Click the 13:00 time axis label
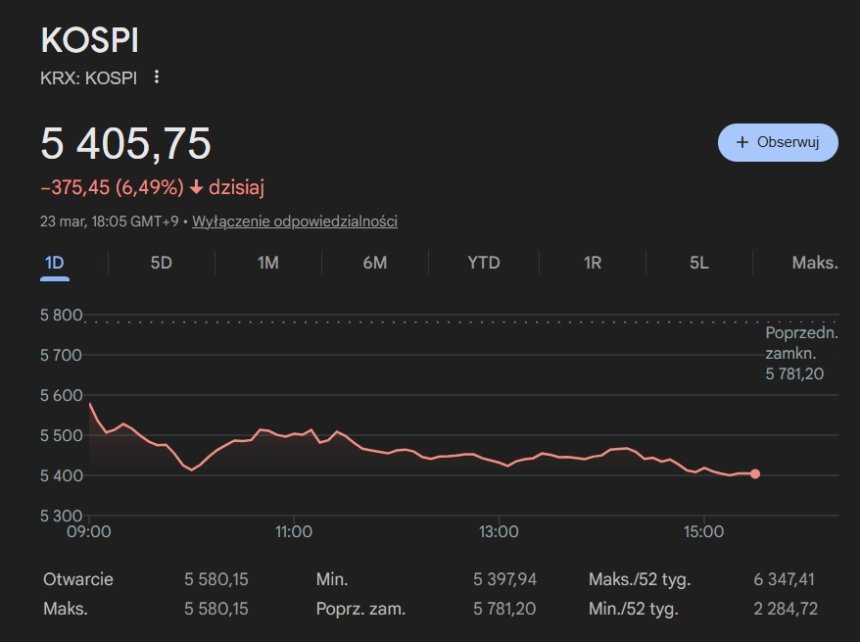Image resolution: width=860 pixels, height=642 pixels. (x=498, y=532)
